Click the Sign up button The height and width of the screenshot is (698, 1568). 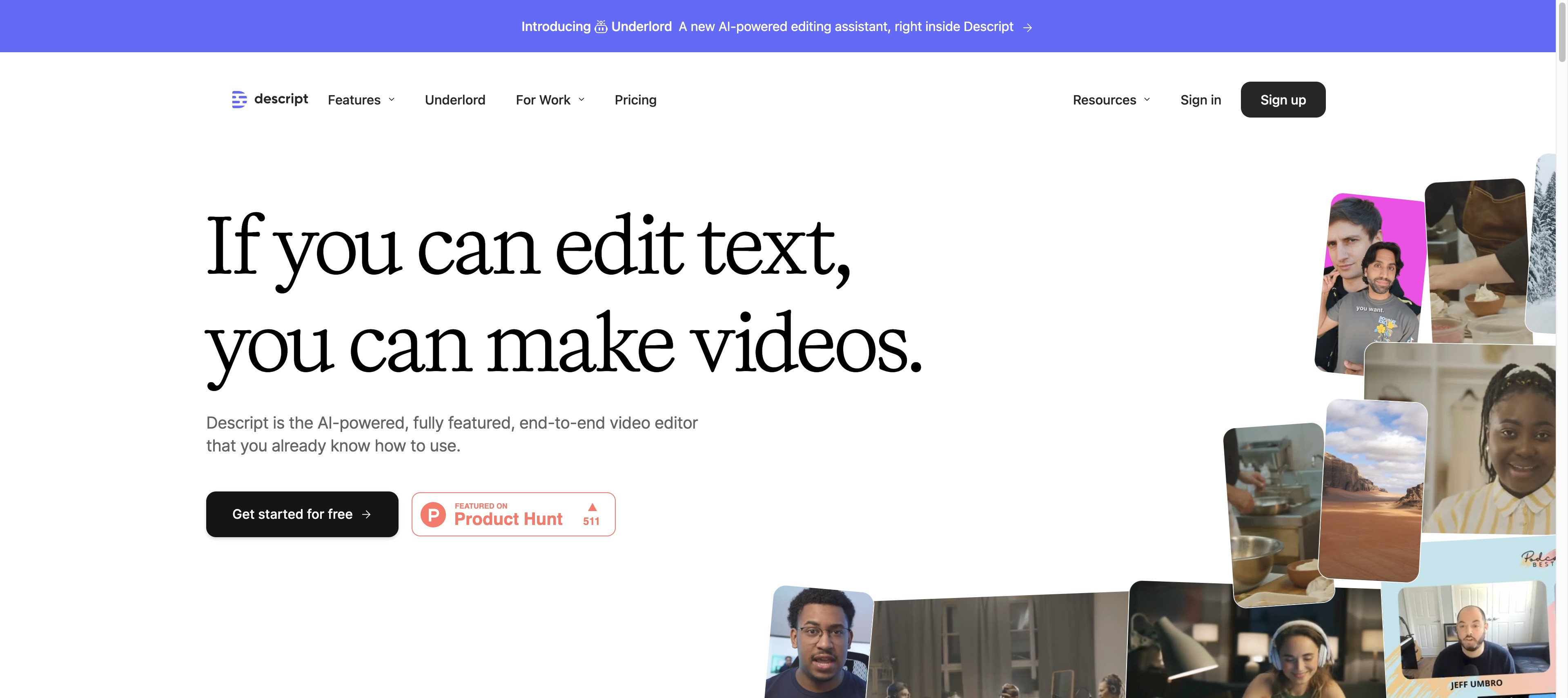click(x=1283, y=99)
